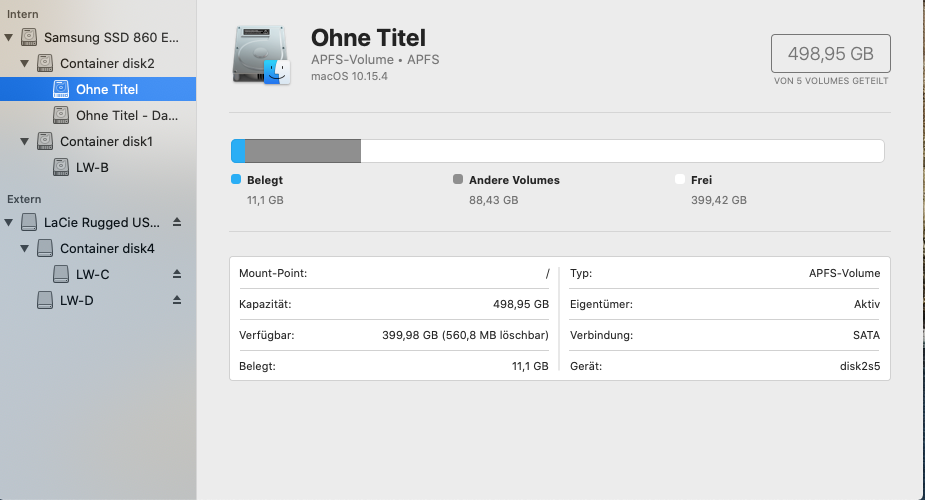The width and height of the screenshot is (925, 500).
Task: Collapse the Container disk1 disclosure triangle
Action: 25,142
